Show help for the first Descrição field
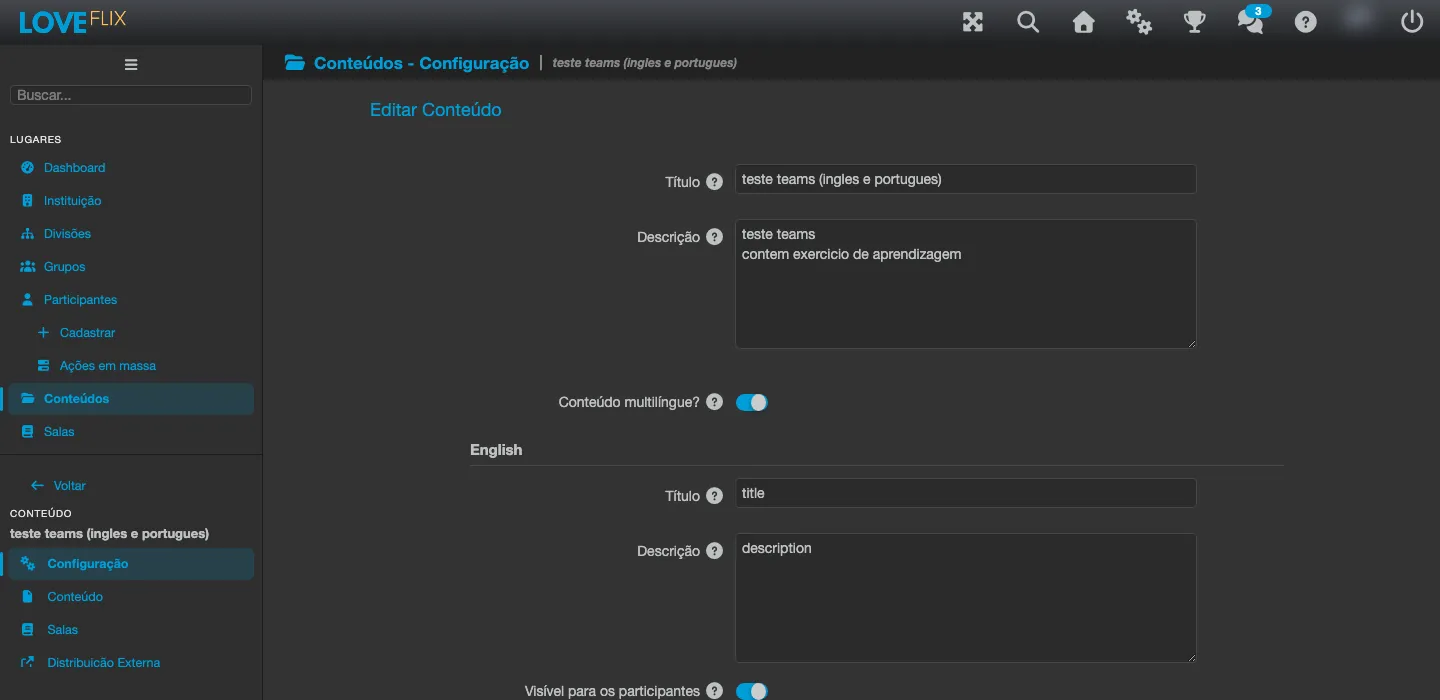Viewport: 1440px width, 700px height. (714, 237)
